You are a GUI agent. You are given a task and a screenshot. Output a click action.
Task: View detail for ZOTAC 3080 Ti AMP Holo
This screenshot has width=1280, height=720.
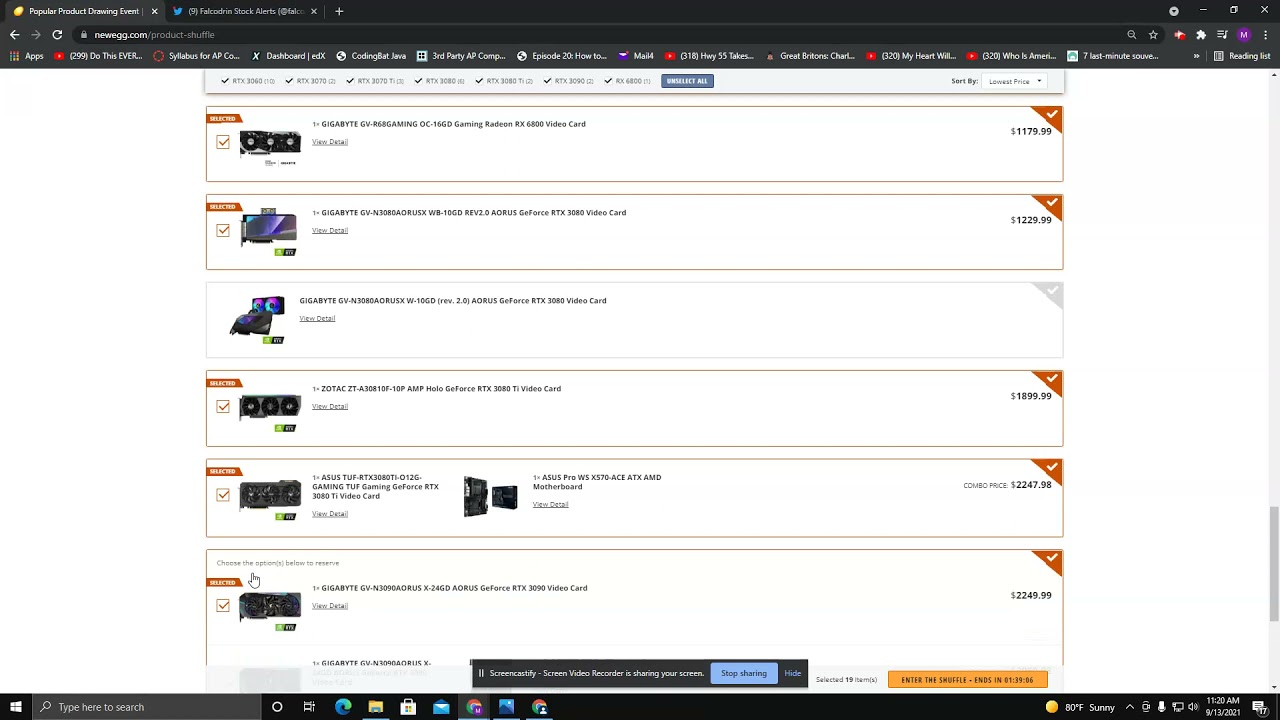(329, 406)
